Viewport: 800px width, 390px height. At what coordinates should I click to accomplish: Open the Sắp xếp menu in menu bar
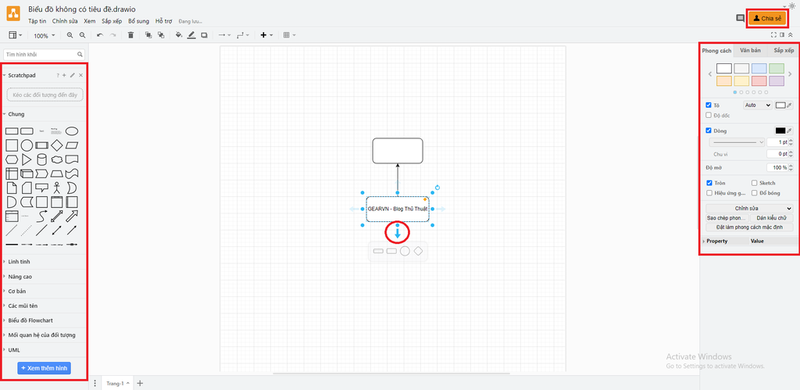tap(112, 21)
